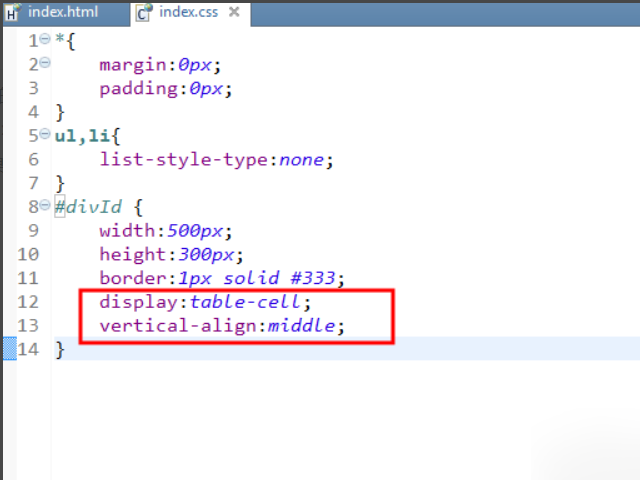
Task: Click line number 9 in the gutter
Action: point(33,231)
